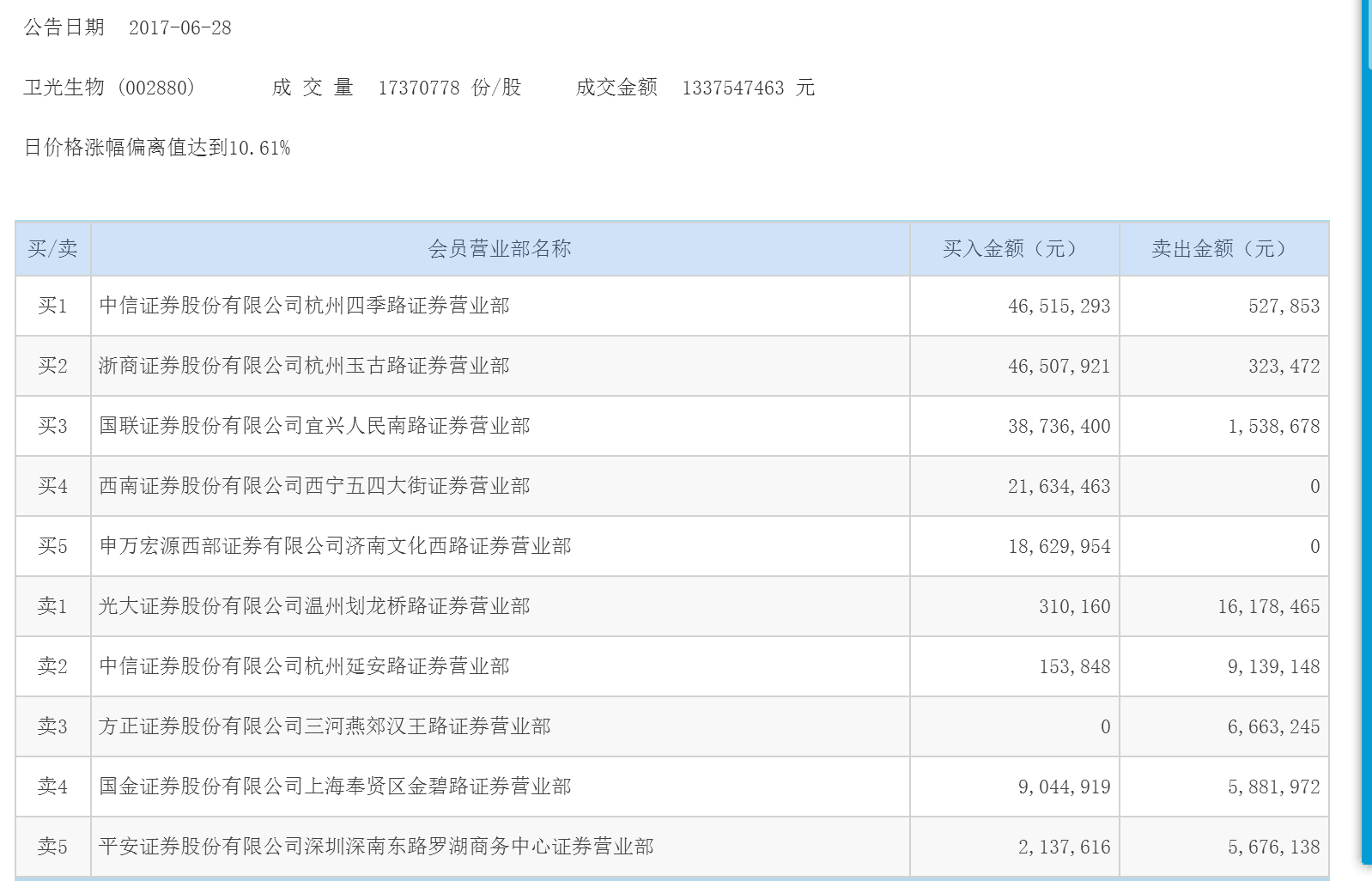The width and height of the screenshot is (1372, 893).
Task: Click sell amount 1,538,678
Action: point(1274,427)
